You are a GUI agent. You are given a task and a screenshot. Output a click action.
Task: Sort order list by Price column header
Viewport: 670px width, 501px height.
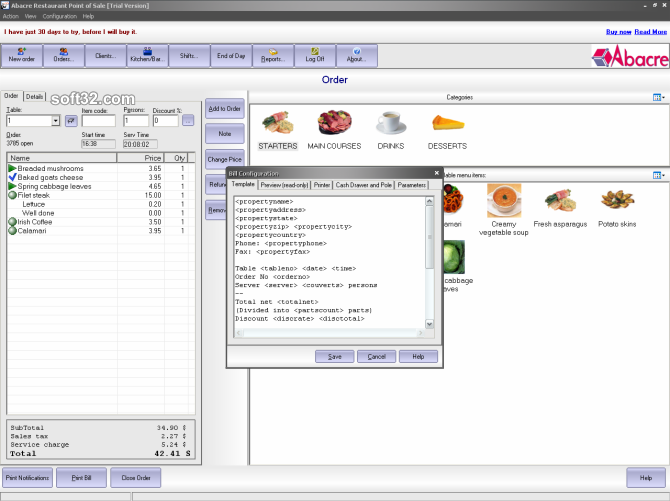(141, 158)
